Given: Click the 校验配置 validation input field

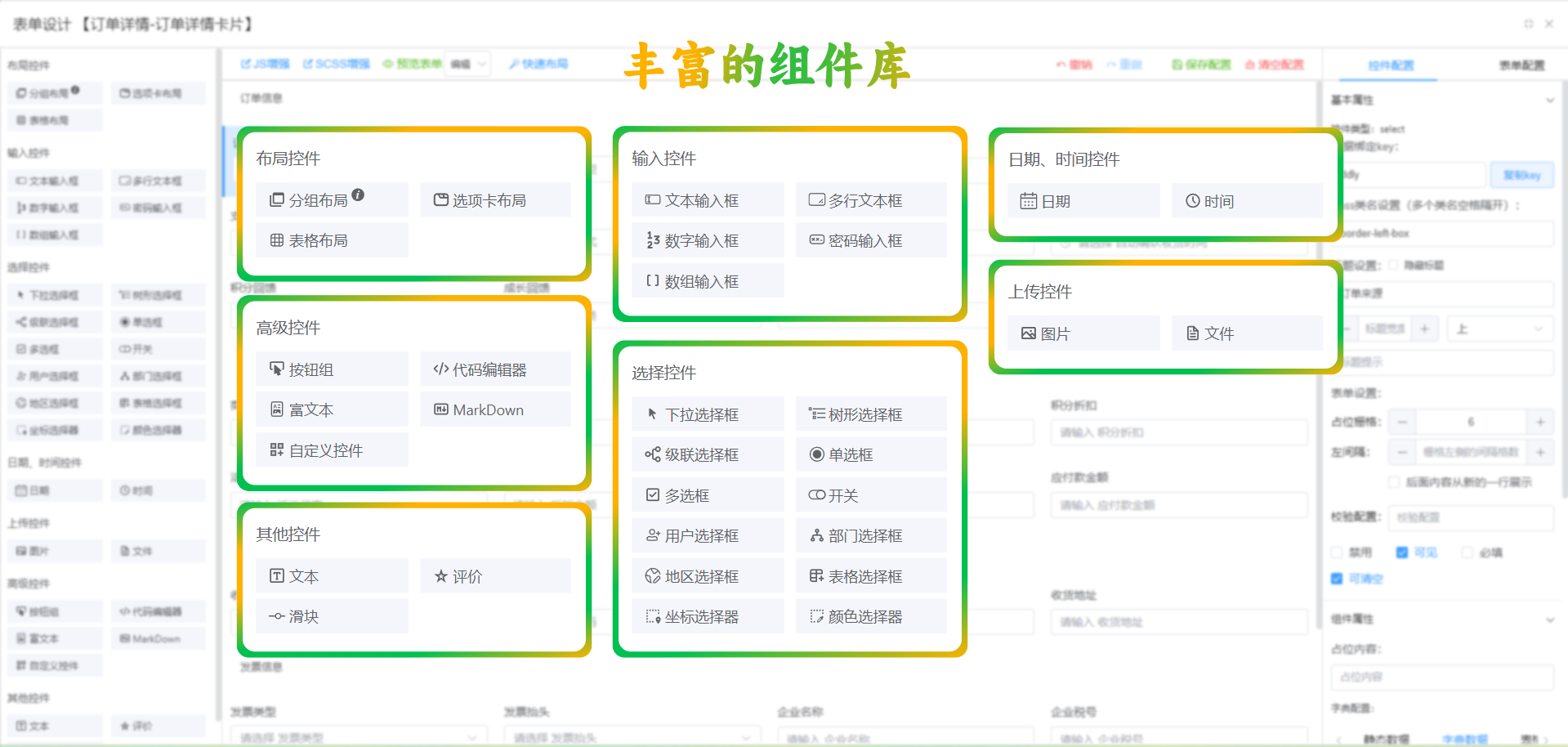Looking at the screenshot, I should coord(1471,518).
